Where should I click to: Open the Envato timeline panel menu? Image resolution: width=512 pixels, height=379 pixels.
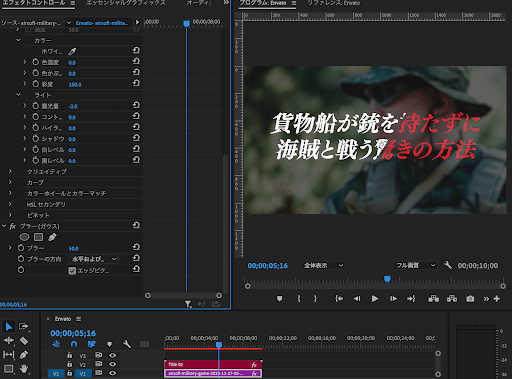[x=78, y=319]
